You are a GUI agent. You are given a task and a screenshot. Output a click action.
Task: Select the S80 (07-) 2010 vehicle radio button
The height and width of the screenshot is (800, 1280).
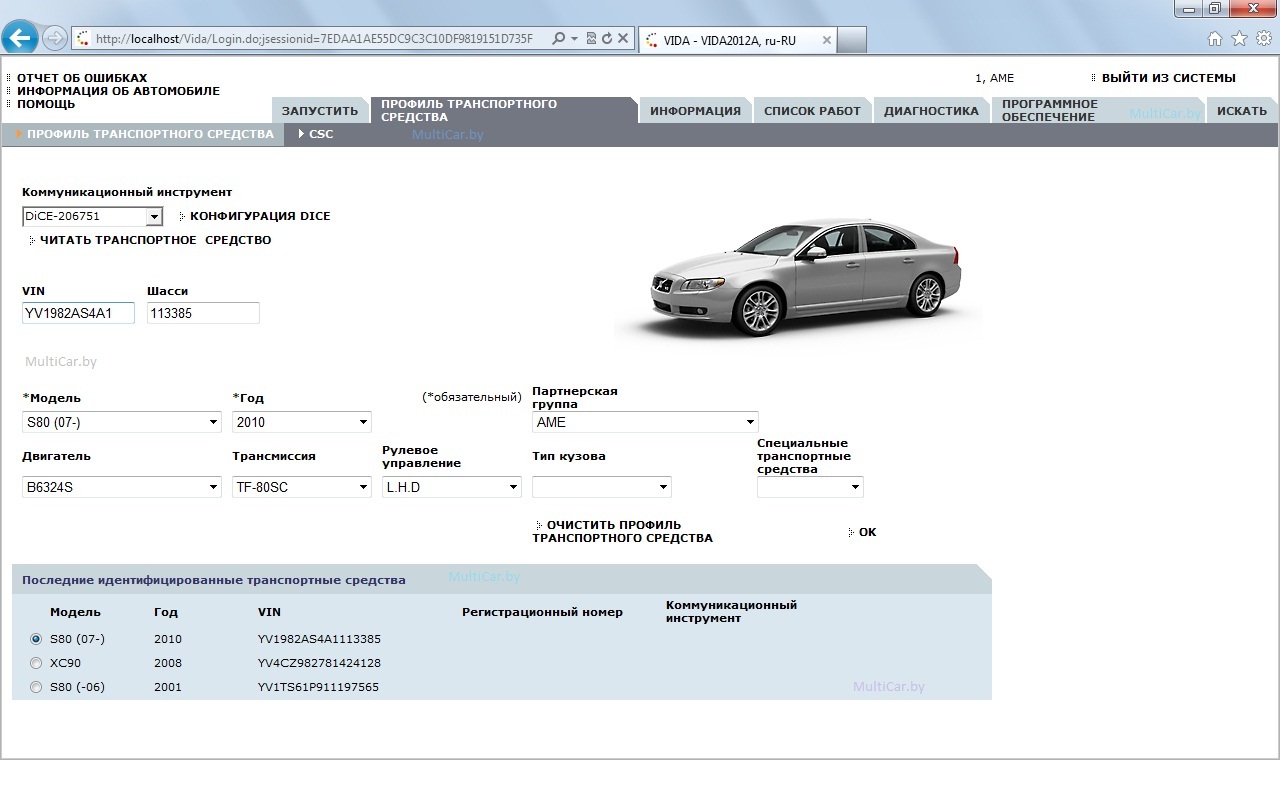tap(36, 638)
